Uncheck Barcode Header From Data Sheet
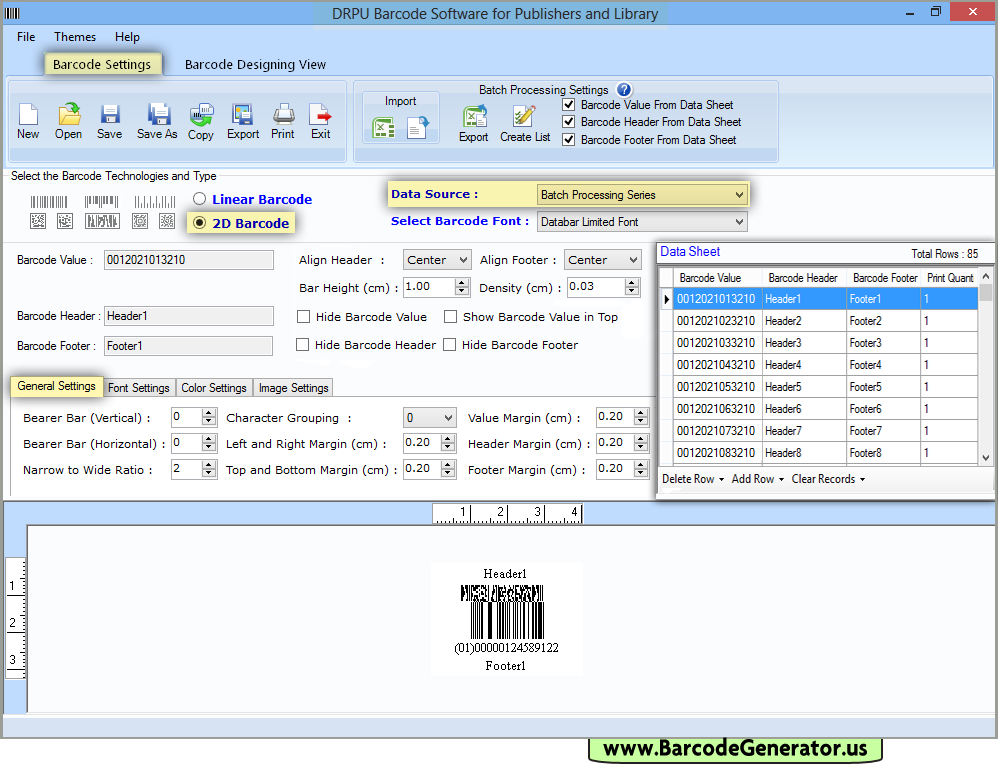 pos(569,122)
